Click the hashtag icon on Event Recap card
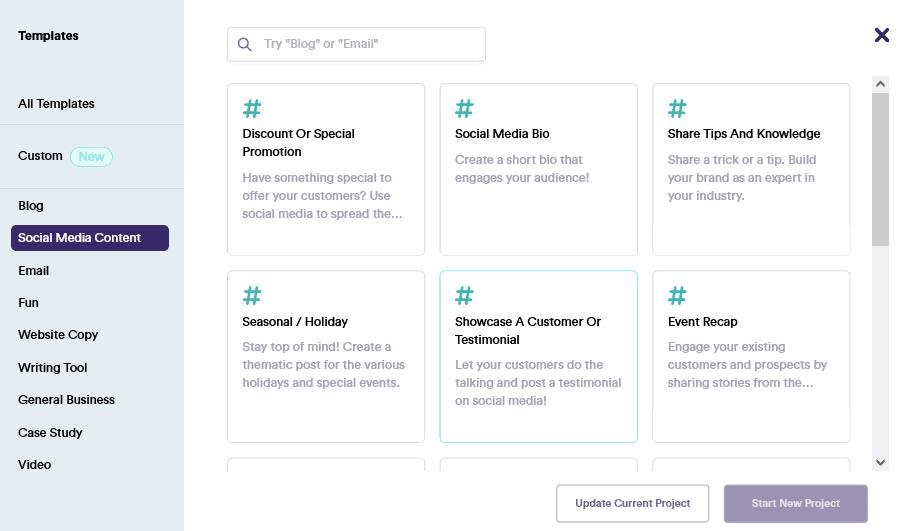The width and height of the screenshot is (904, 531). (x=677, y=296)
